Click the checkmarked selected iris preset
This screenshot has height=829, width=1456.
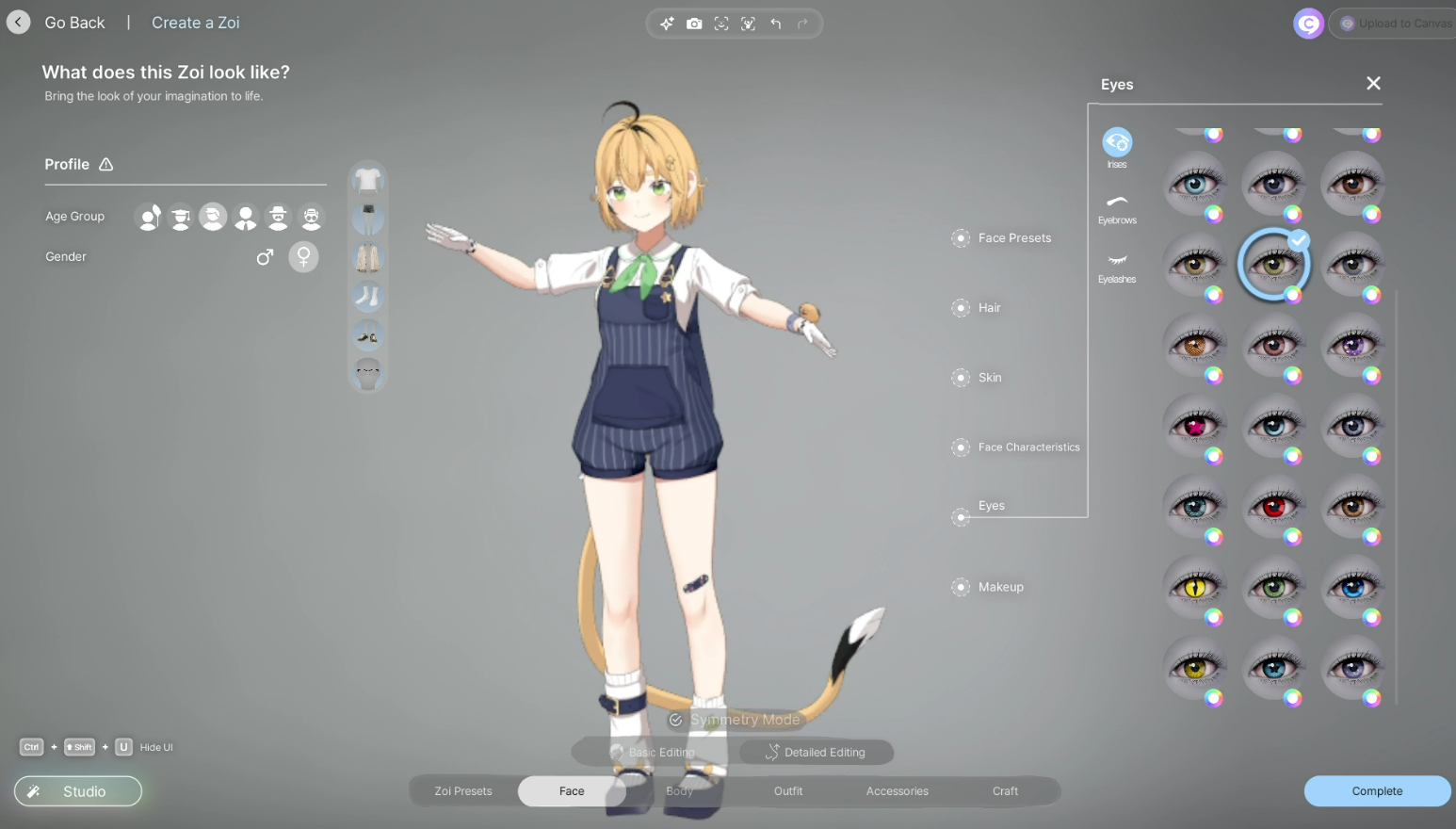click(1273, 265)
